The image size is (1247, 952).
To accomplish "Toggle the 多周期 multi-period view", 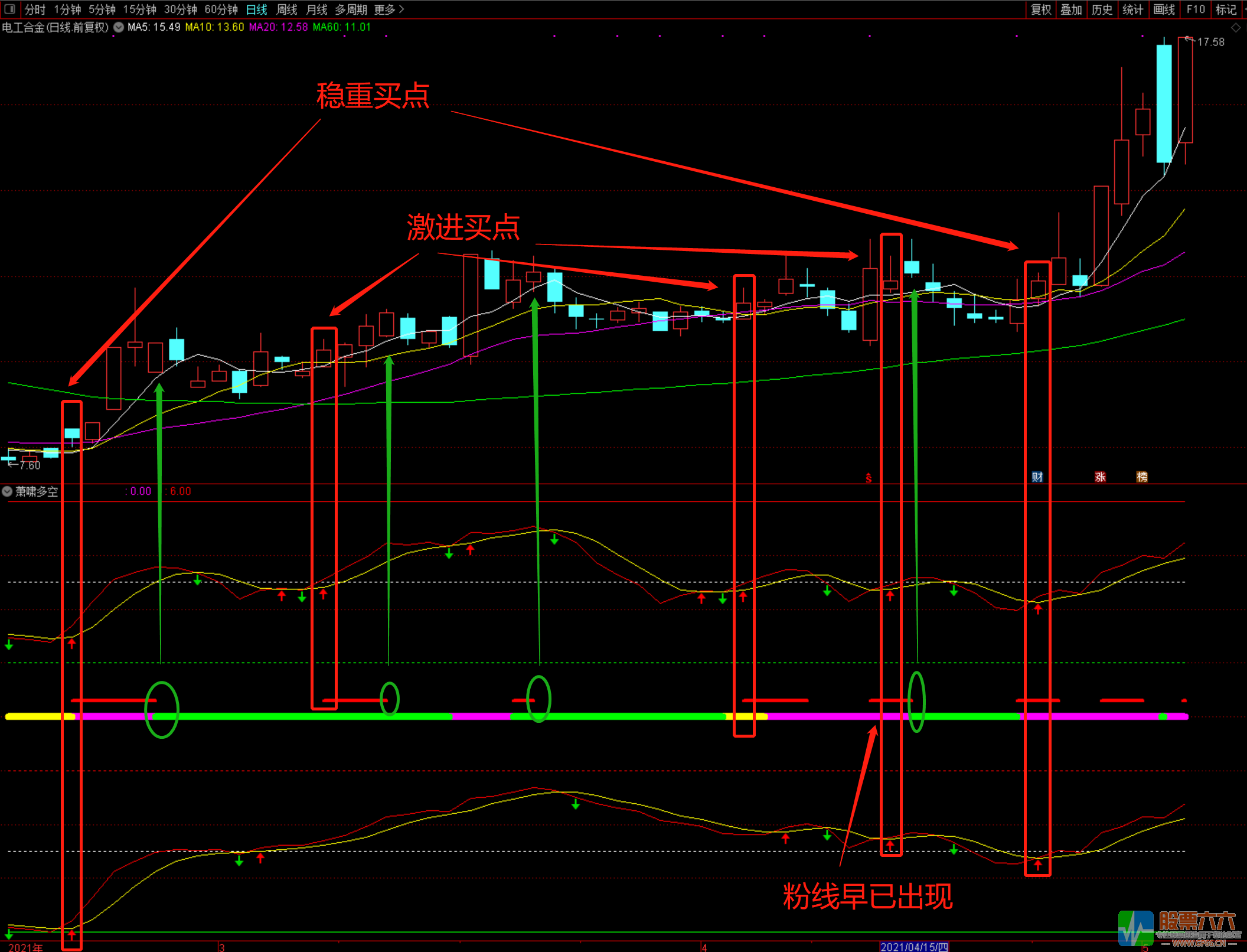I will point(351,9).
